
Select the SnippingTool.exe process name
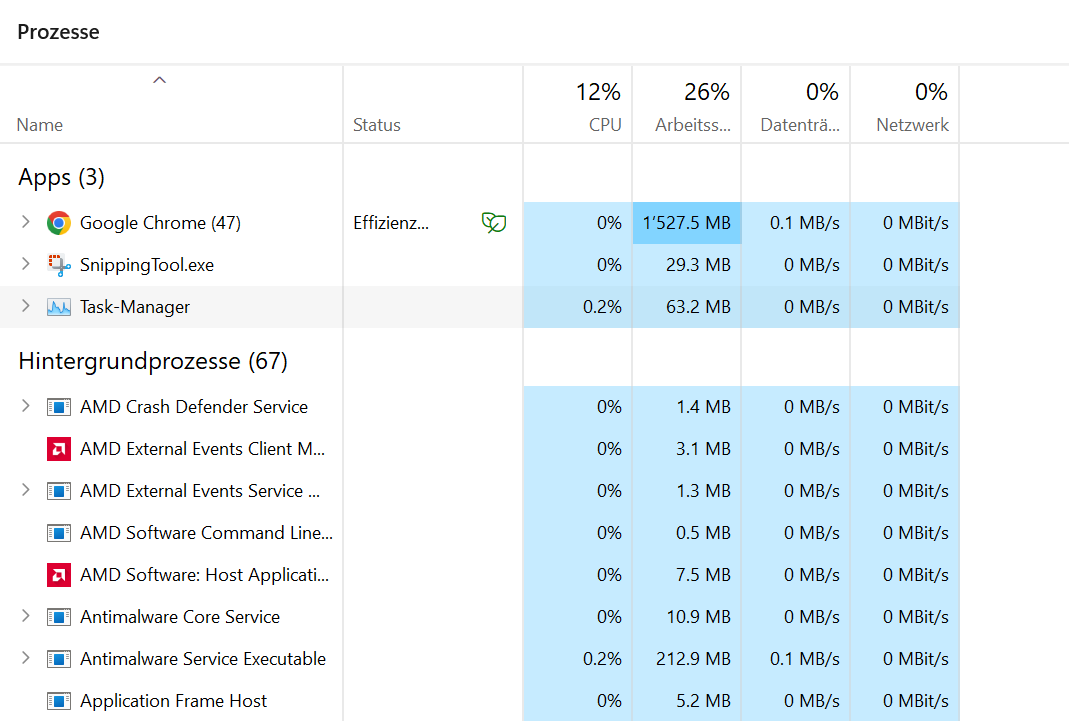pos(147,265)
